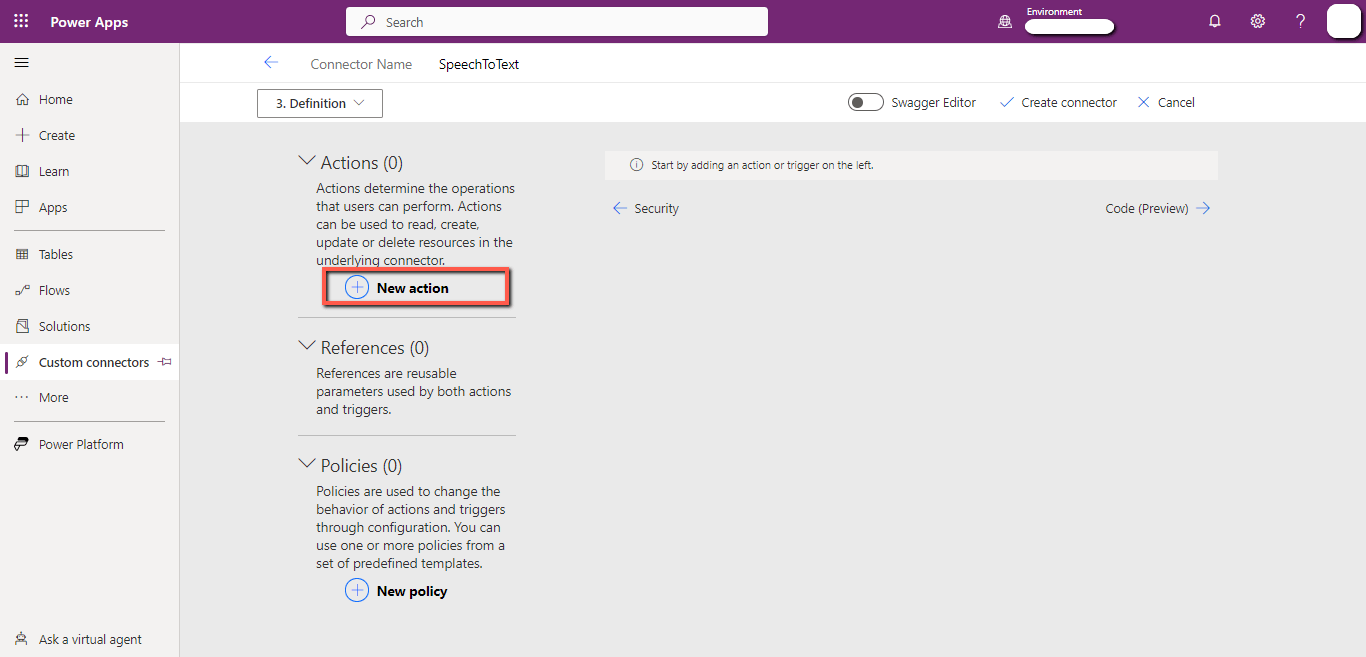Click the Power Apps title link
1366x657 pixels.
(x=89, y=22)
